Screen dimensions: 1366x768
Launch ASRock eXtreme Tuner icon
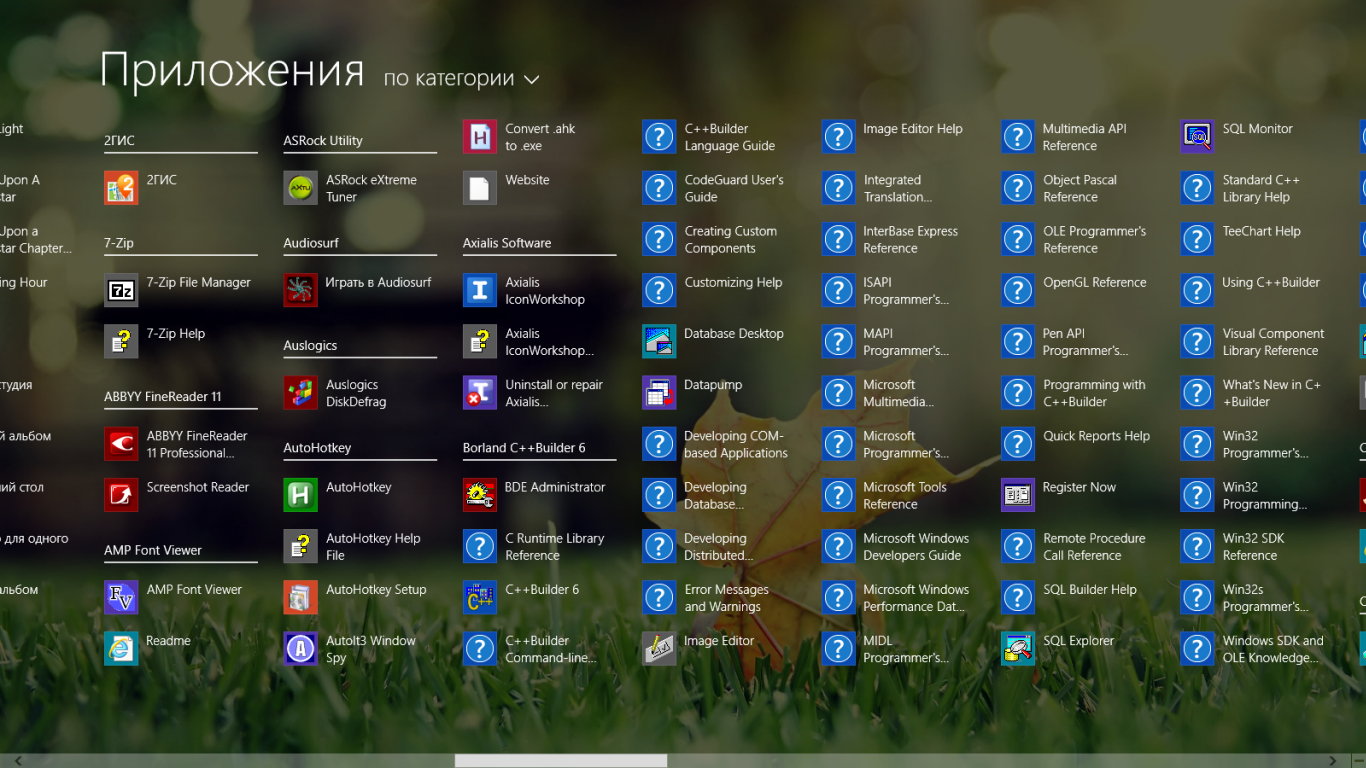(300, 188)
